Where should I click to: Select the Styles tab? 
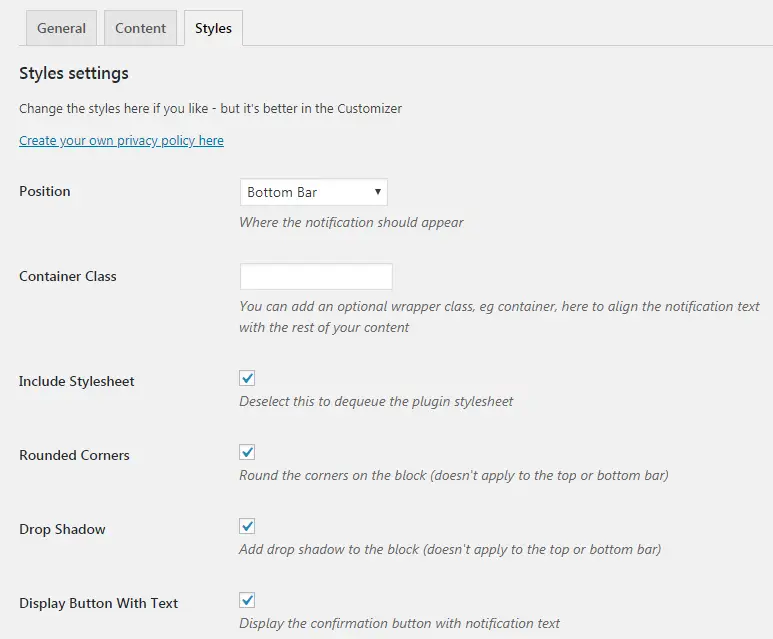[213, 28]
